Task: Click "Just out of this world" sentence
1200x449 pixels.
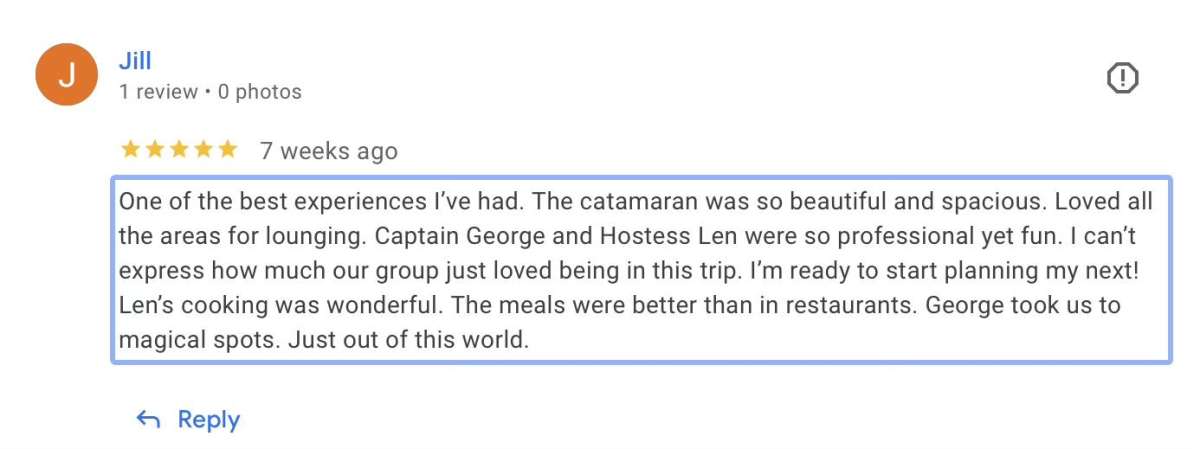Action: (408, 340)
